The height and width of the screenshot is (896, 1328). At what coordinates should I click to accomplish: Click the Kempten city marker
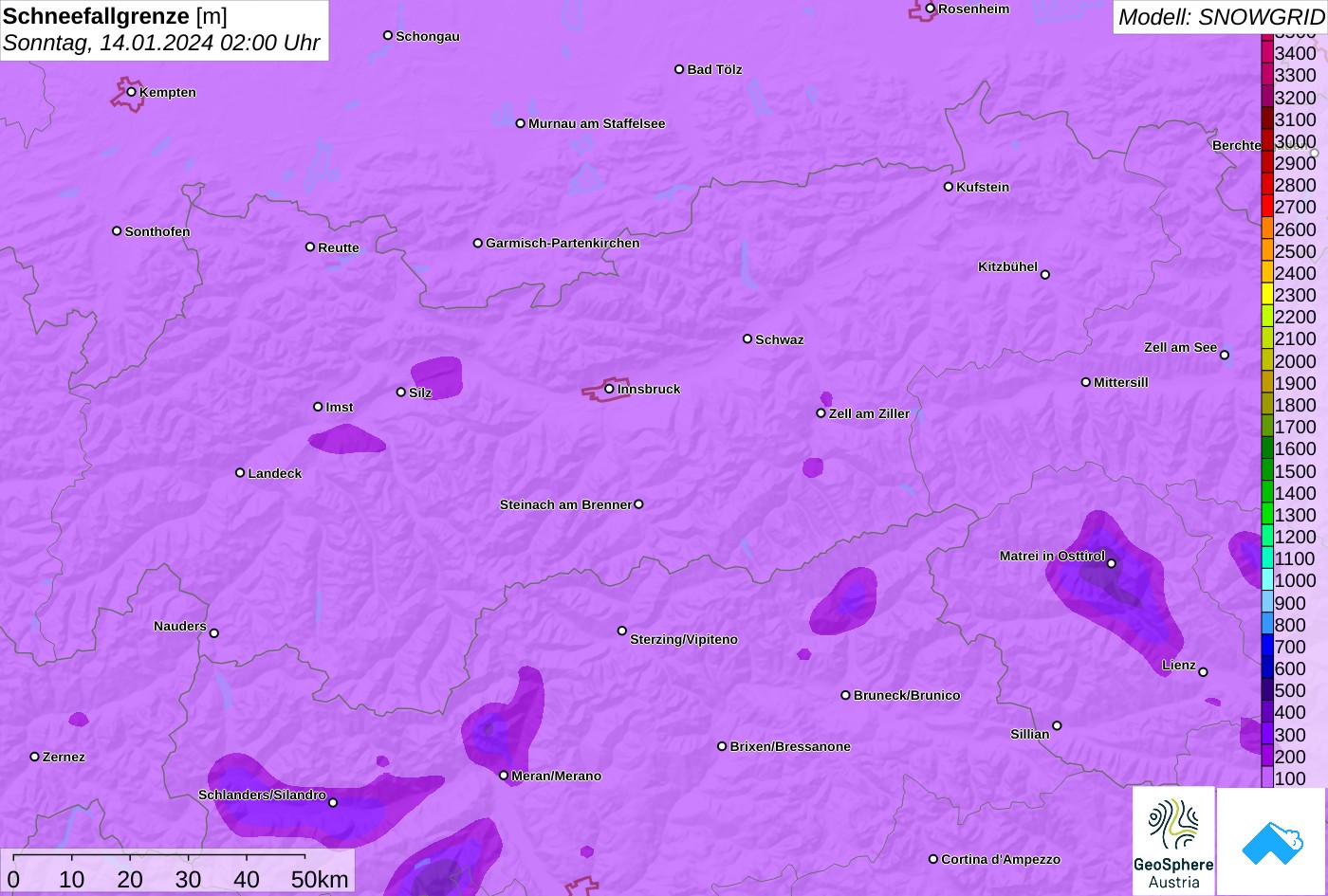click(132, 92)
